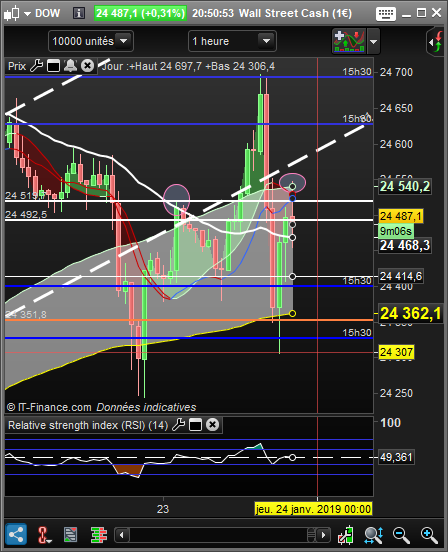This screenshot has width=448, height=552.
Task: Open the '1 heure' timeframe dropdown
Action: [x=232, y=41]
